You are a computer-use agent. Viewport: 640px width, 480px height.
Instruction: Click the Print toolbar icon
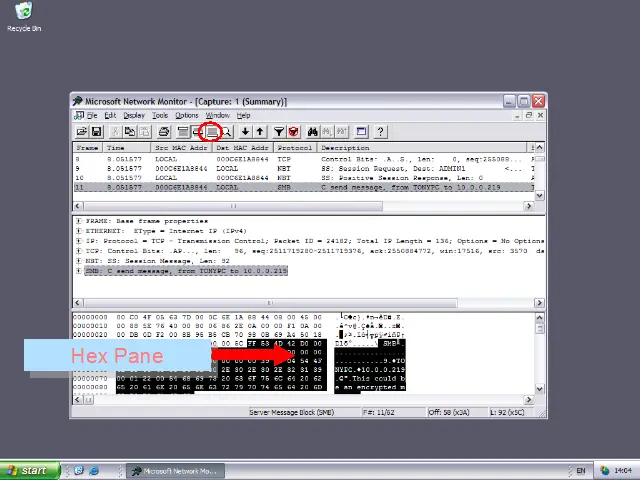[x=164, y=131]
